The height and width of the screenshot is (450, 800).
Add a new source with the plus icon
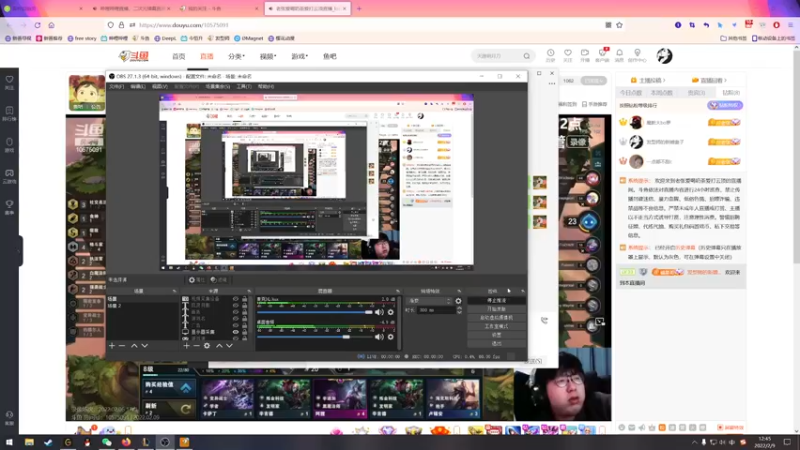186,346
